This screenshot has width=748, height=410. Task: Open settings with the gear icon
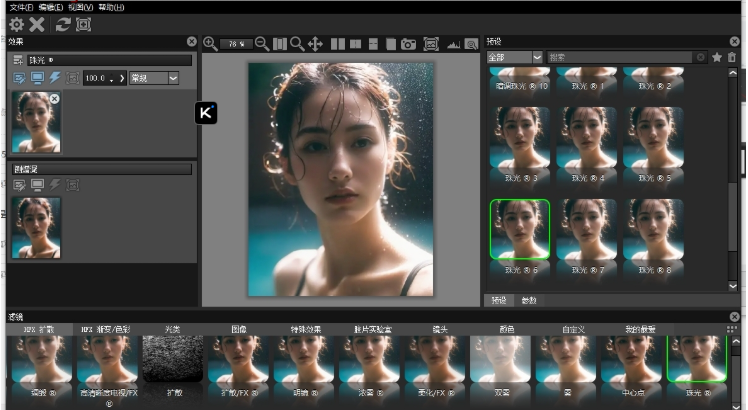pos(16,24)
